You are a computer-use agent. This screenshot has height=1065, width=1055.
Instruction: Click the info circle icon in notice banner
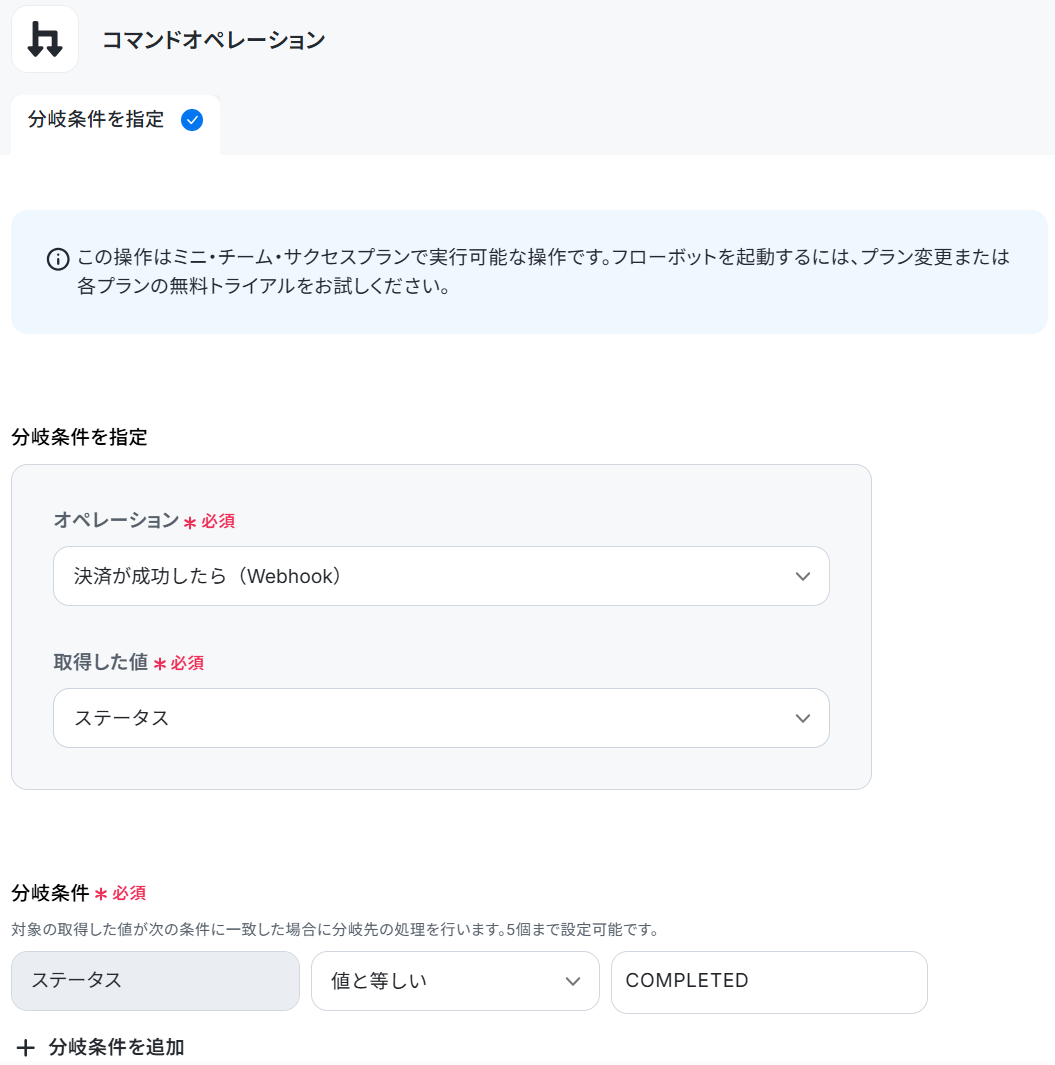(x=58, y=259)
